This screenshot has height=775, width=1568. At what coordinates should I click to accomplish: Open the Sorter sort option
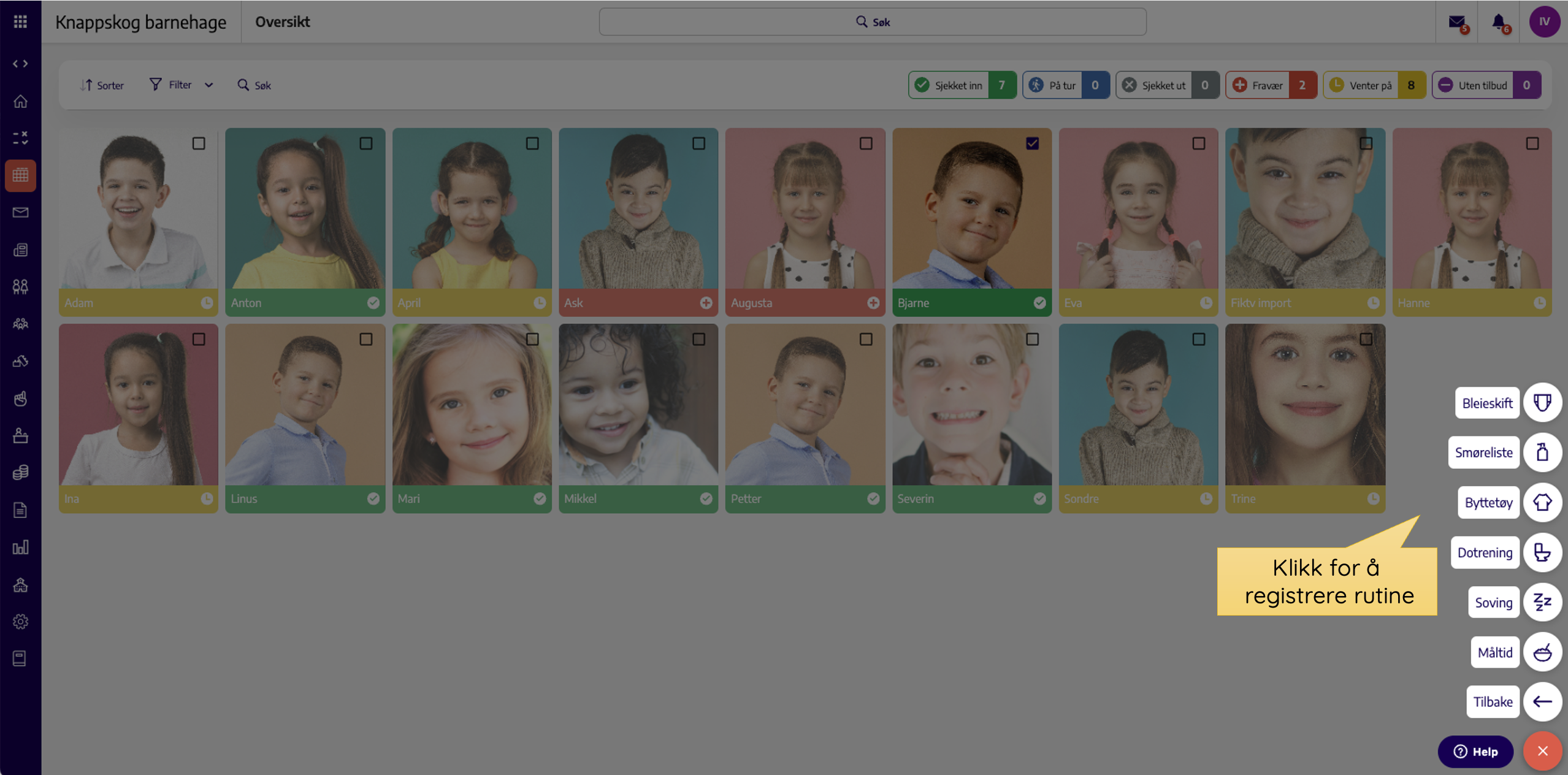(102, 85)
